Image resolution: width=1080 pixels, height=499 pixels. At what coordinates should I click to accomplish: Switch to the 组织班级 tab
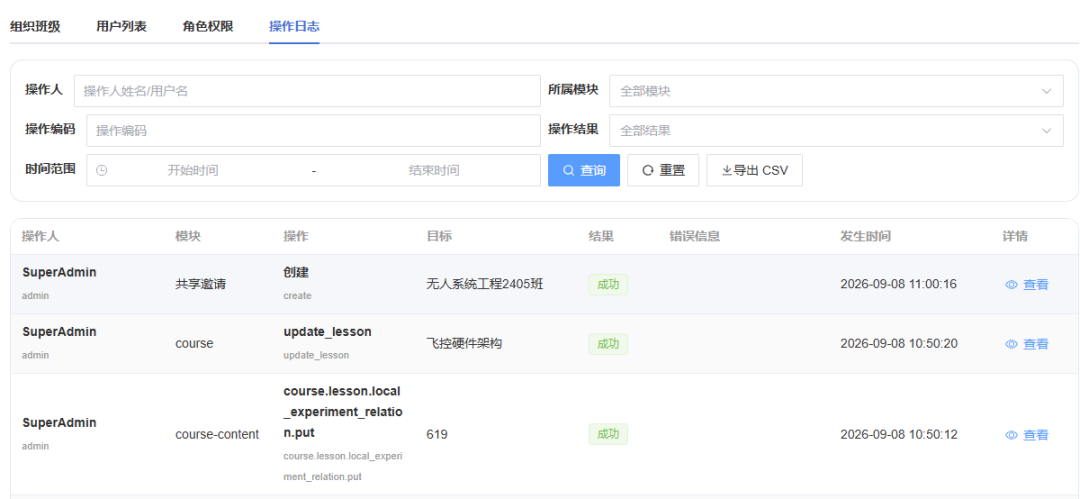pos(35,27)
